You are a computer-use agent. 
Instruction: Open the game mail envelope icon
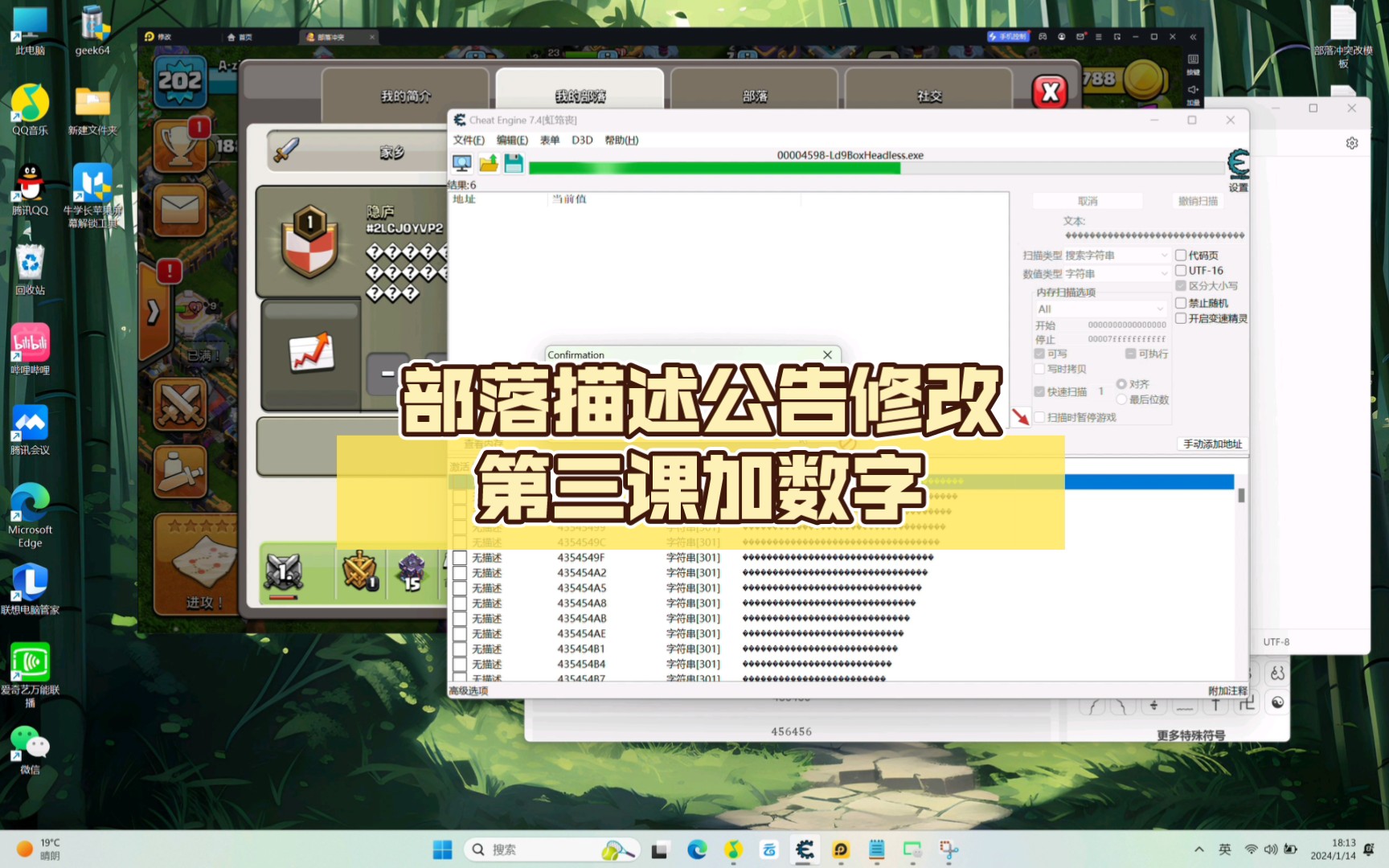pos(180,210)
